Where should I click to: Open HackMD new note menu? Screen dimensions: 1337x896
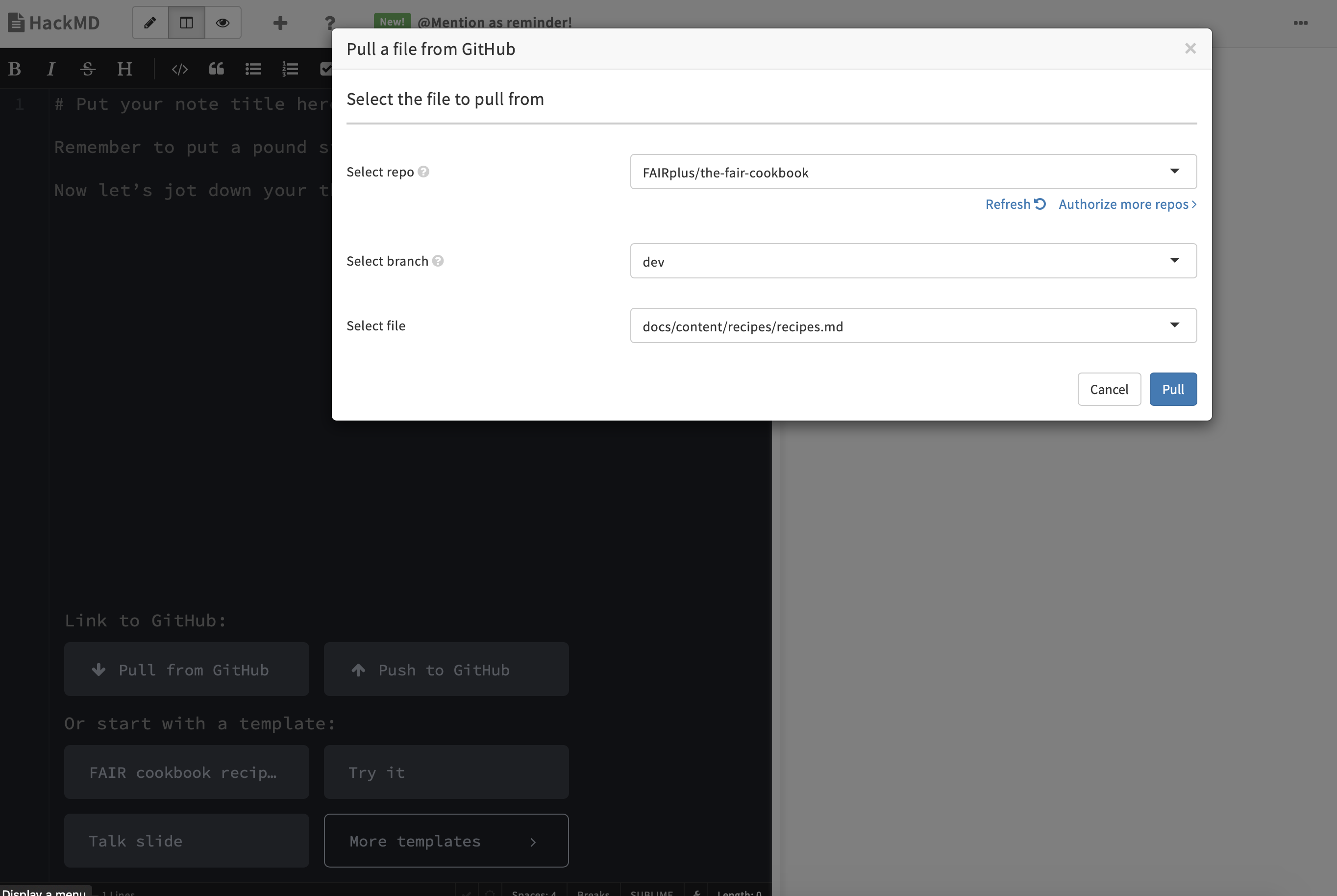[x=280, y=22]
